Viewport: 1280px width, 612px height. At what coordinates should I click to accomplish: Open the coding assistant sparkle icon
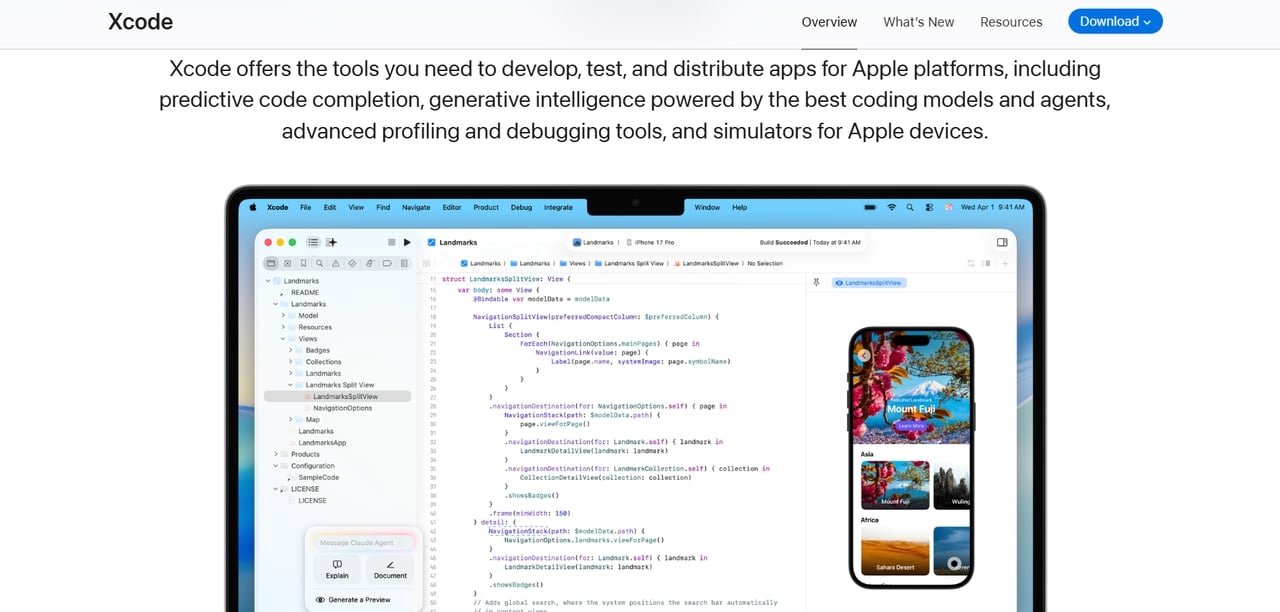click(332, 242)
